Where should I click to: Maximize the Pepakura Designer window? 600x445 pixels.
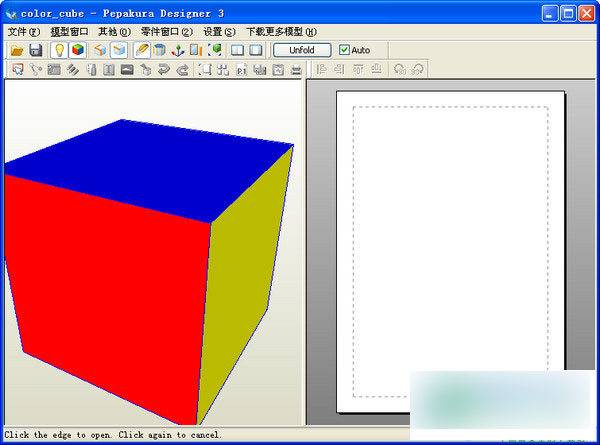pos(568,14)
